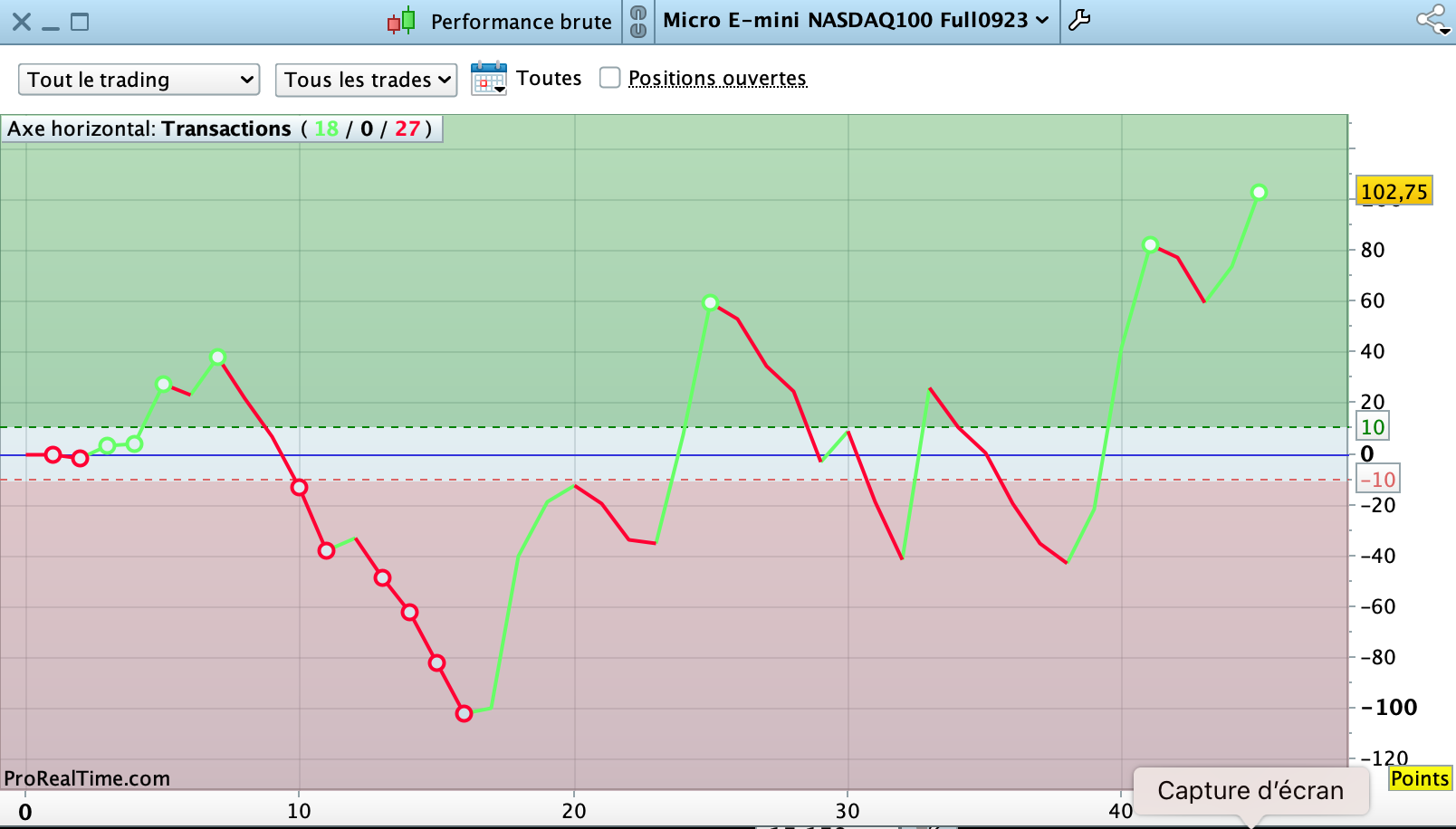Open the Tout le trading dropdown
Image resolution: width=1456 pixels, height=829 pixels.
(139, 80)
